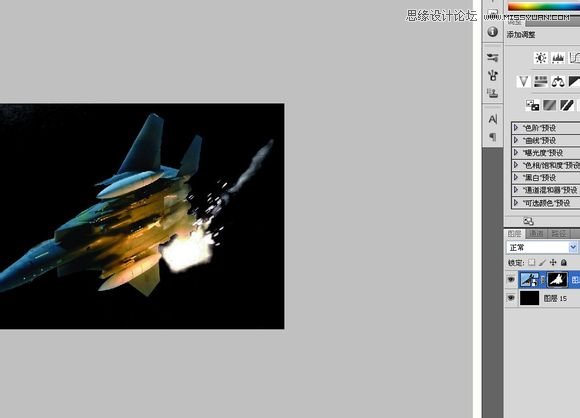Add a Hue/Saturation adjustment
The width and height of the screenshot is (580, 418).
pos(541,81)
